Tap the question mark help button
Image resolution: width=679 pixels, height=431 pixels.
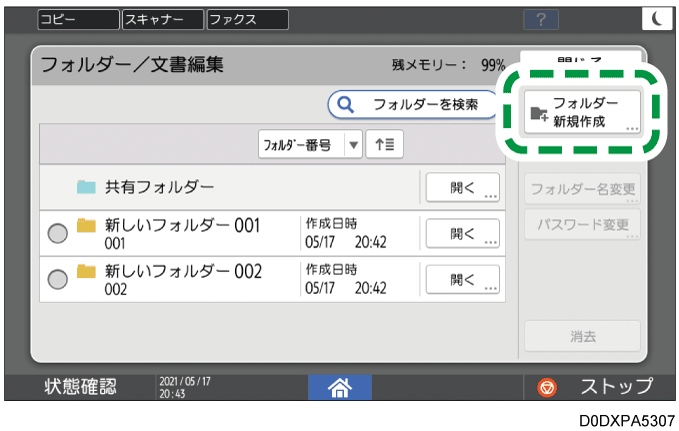tap(541, 19)
